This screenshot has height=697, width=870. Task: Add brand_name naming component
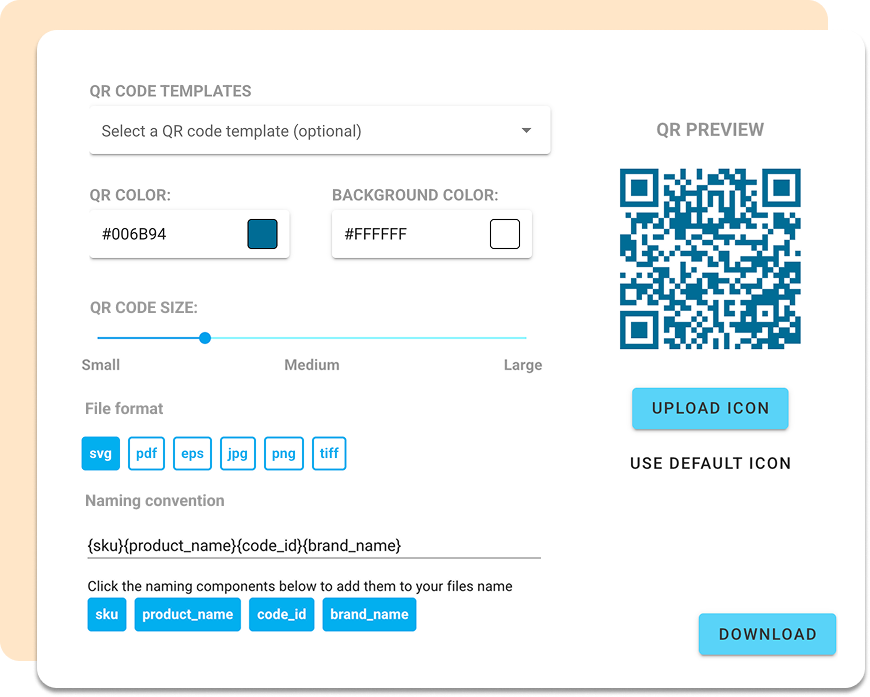click(369, 614)
